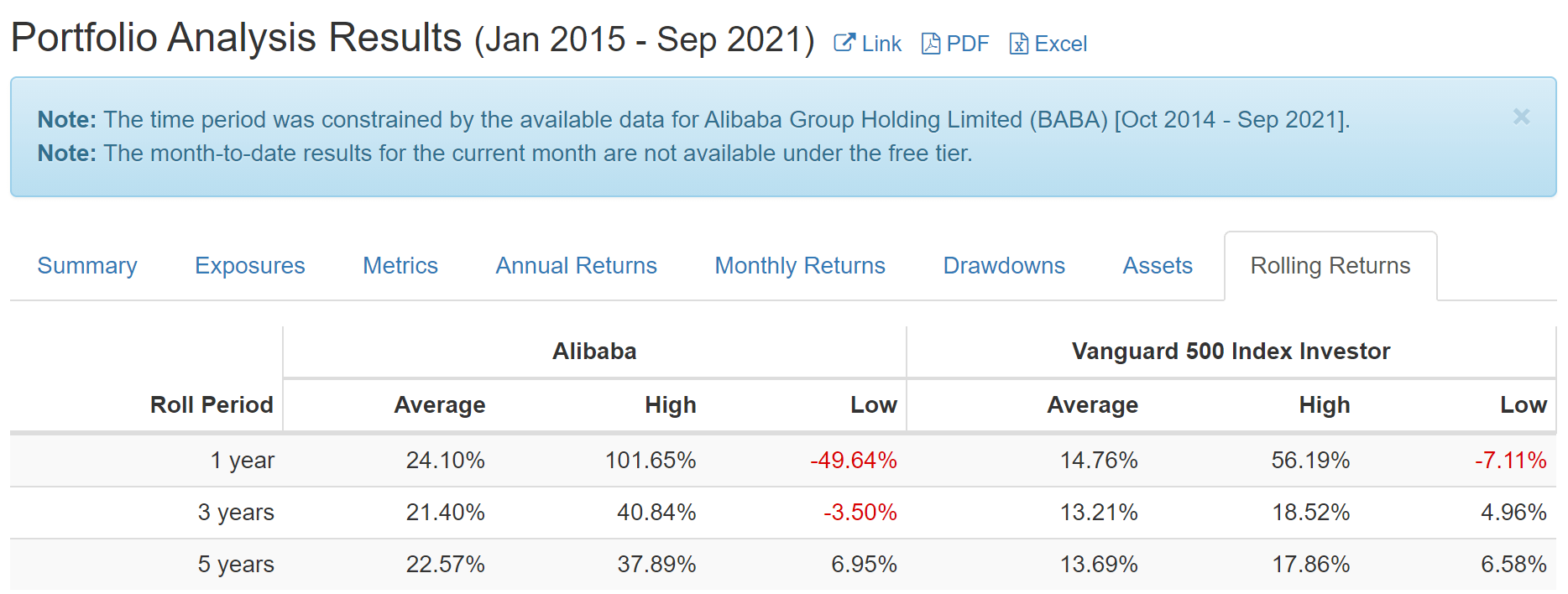Open the Metrics tab
1568x594 pixels.
(x=400, y=266)
